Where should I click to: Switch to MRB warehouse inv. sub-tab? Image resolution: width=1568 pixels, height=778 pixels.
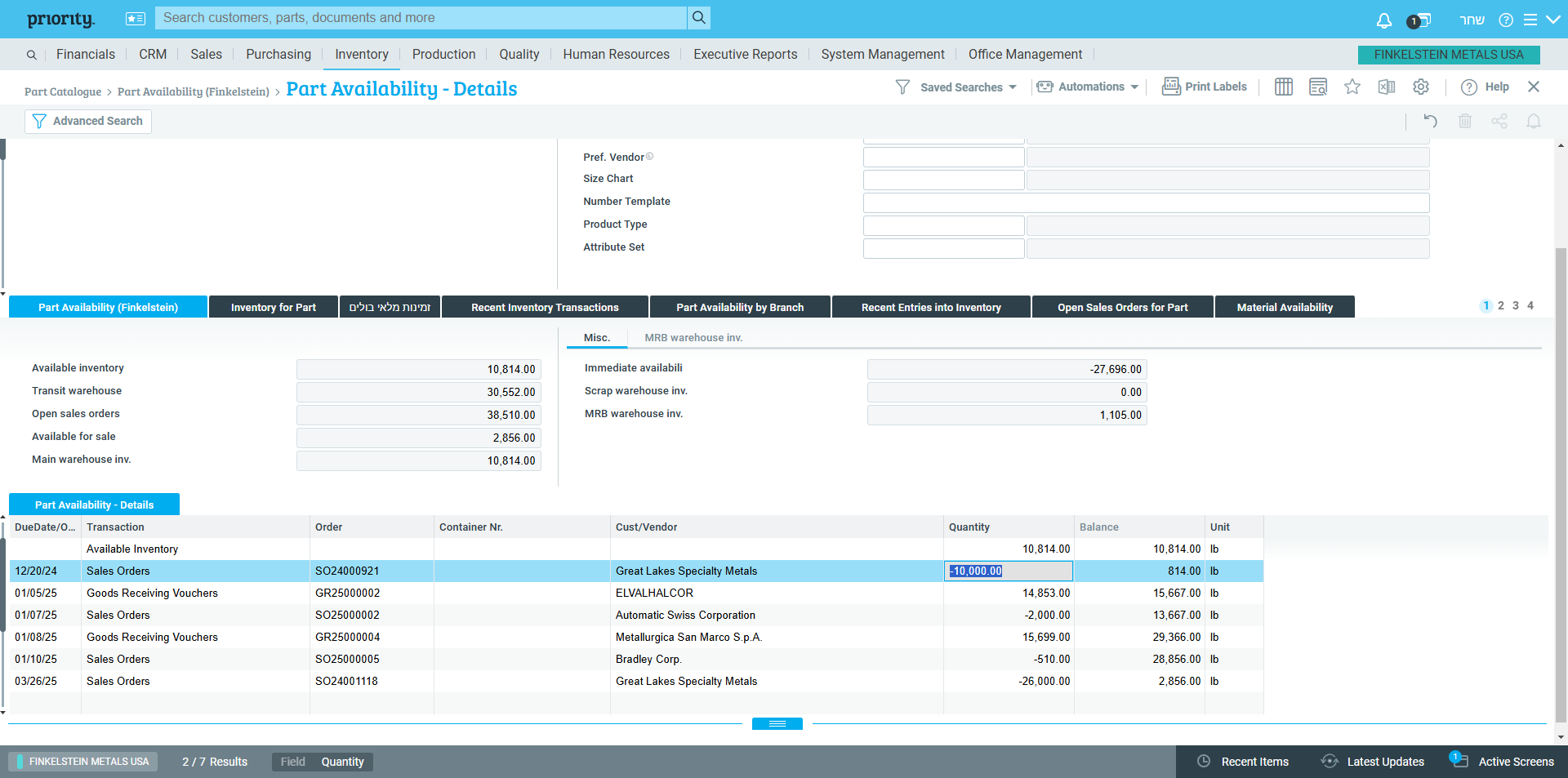point(693,337)
